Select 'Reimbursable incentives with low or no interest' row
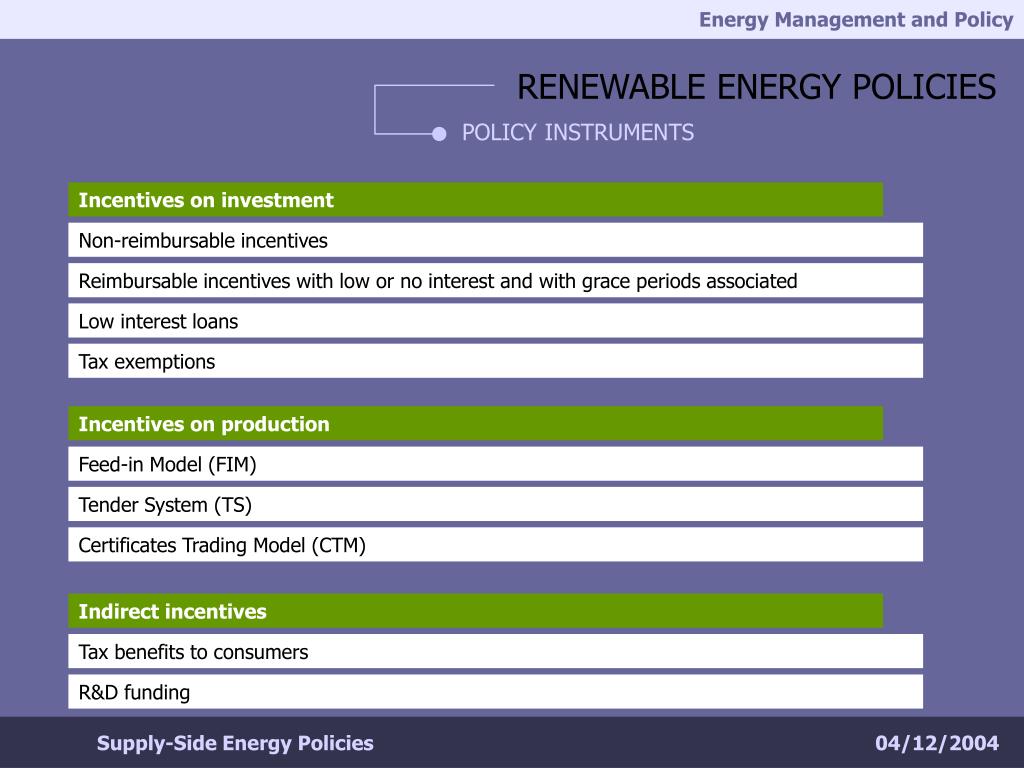This screenshot has height=768, width=1024. pyautogui.click(x=496, y=281)
